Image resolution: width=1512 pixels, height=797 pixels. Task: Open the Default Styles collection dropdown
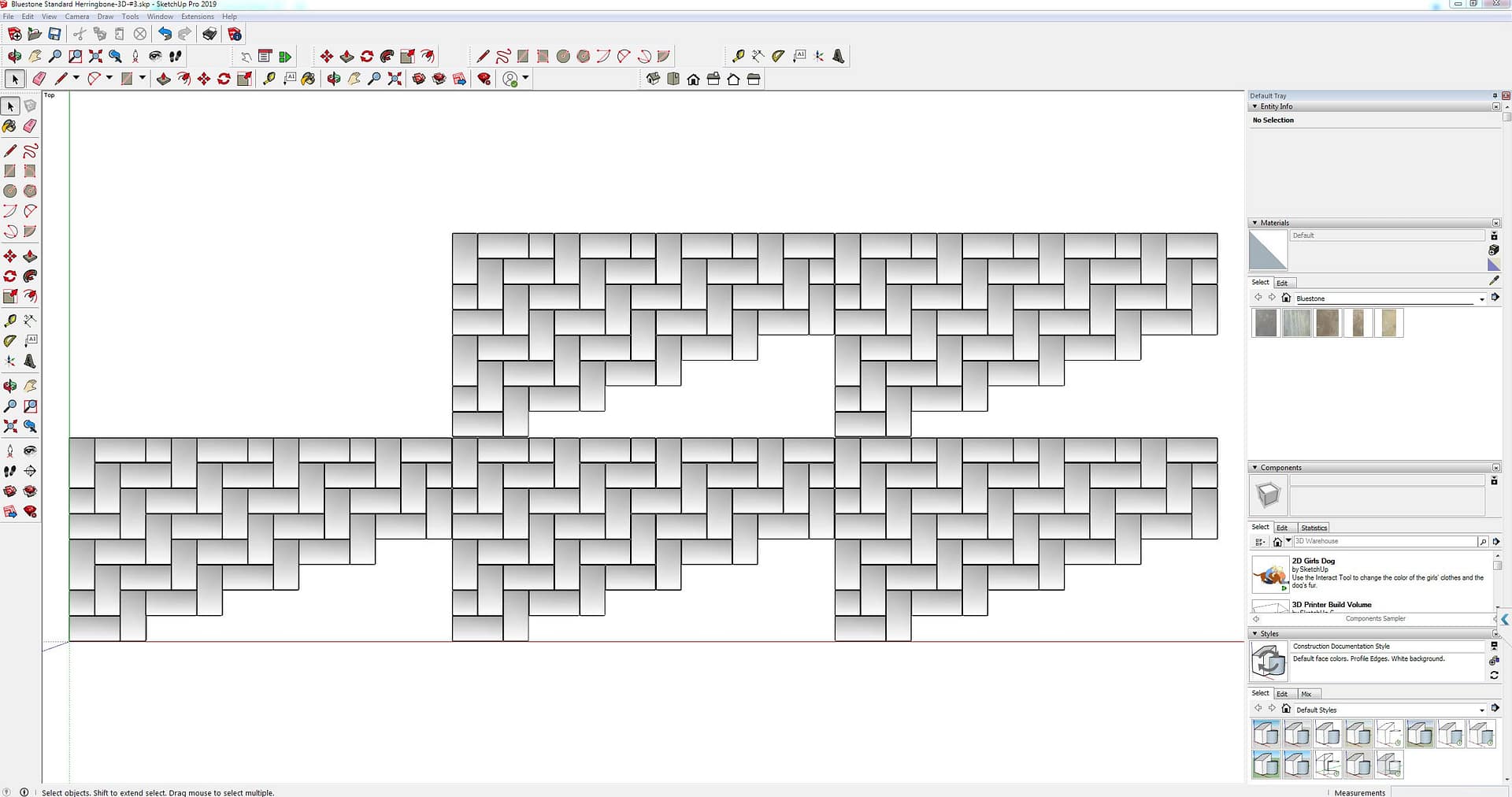click(x=1481, y=710)
